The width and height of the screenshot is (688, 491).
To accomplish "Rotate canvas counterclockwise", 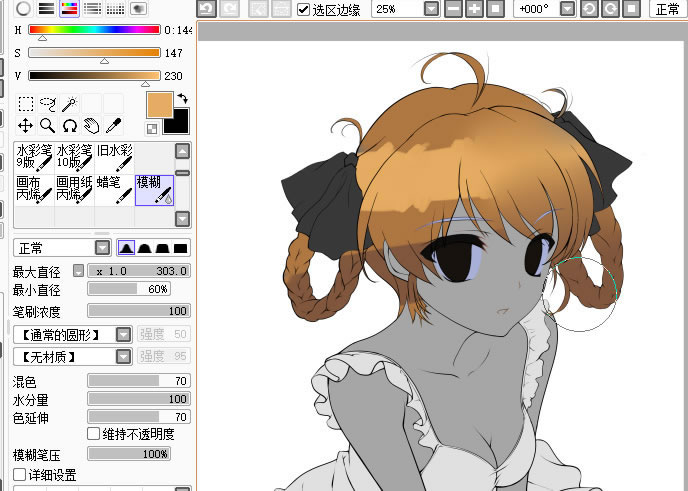I will click(x=589, y=9).
